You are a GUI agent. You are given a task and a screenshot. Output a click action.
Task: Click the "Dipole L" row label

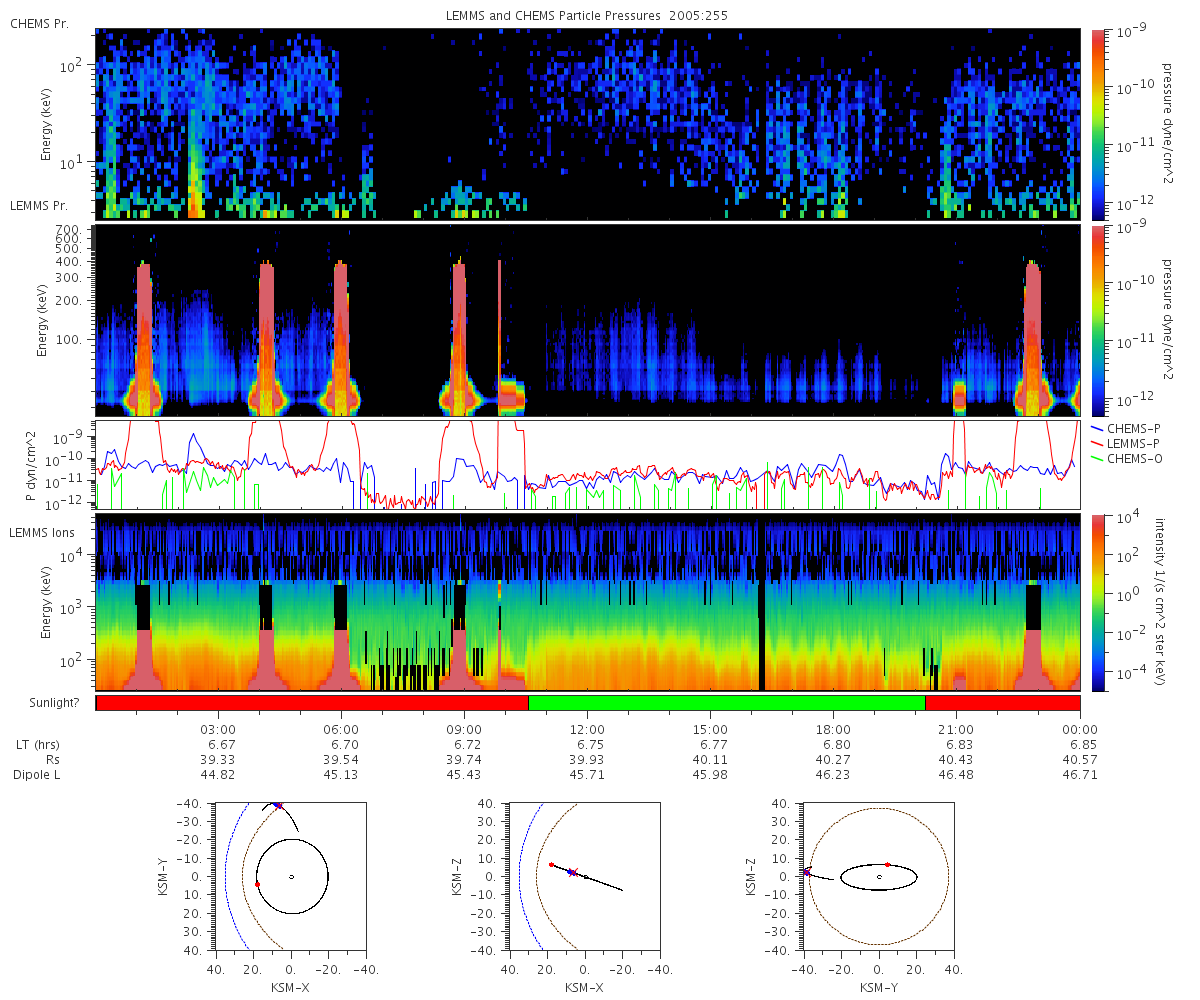point(36,775)
